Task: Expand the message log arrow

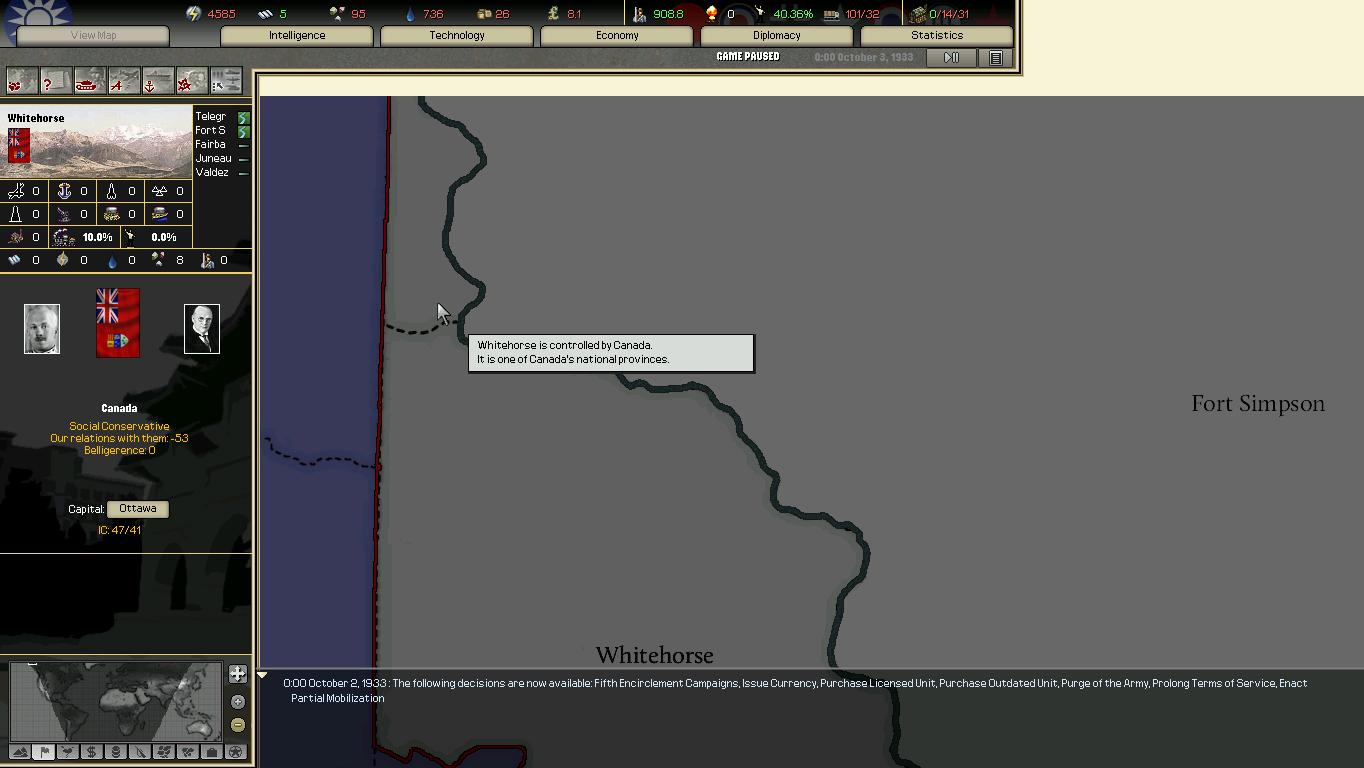Action: [262, 677]
